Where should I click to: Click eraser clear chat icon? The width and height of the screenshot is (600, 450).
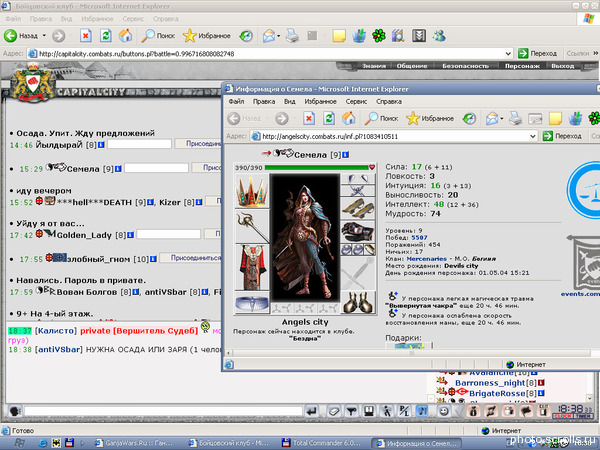pos(333,411)
